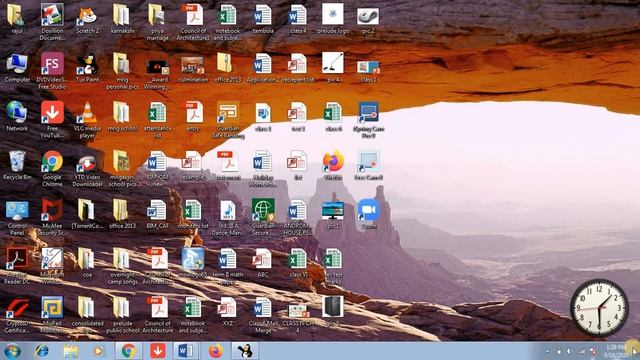Select the mrig school folder

point(122,117)
